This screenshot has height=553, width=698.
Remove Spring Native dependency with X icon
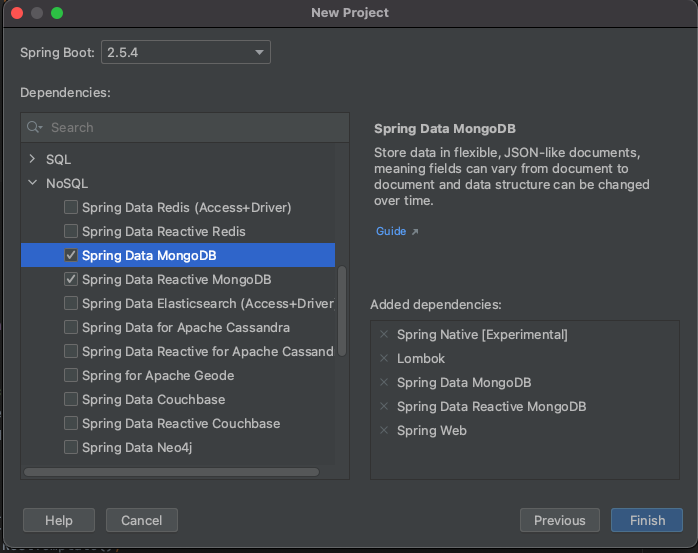(x=384, y=335)
